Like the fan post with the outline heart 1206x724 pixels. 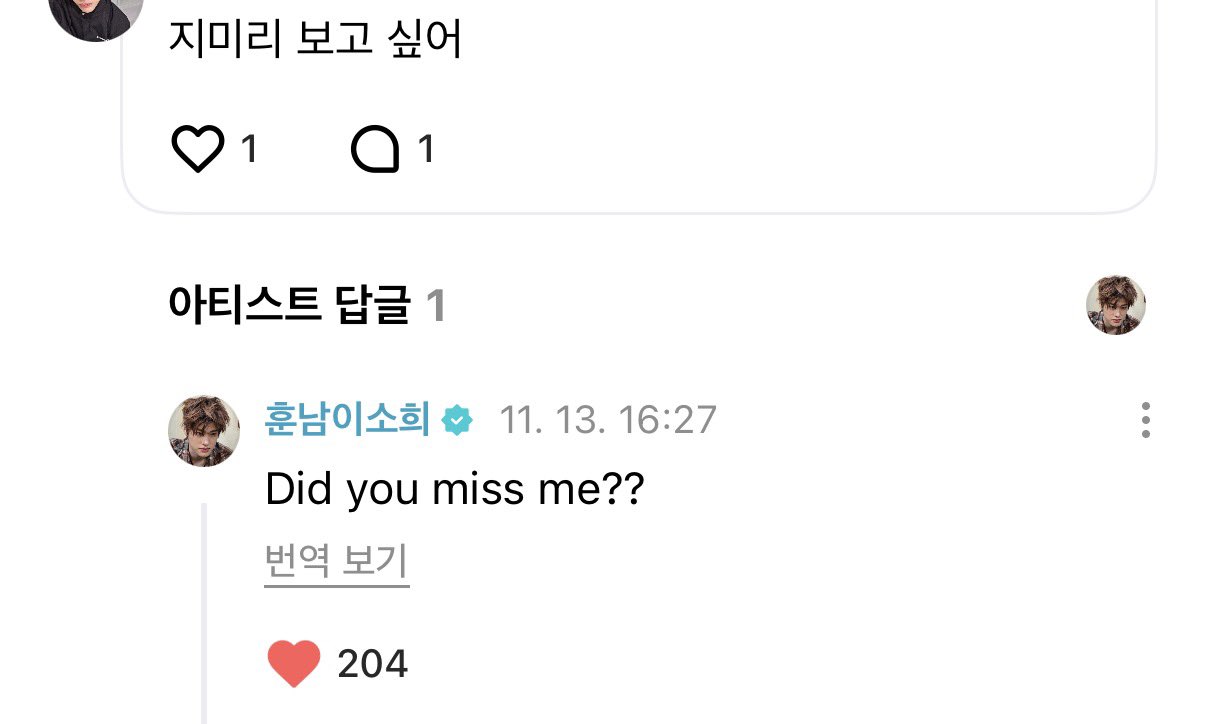pos(198,150)
